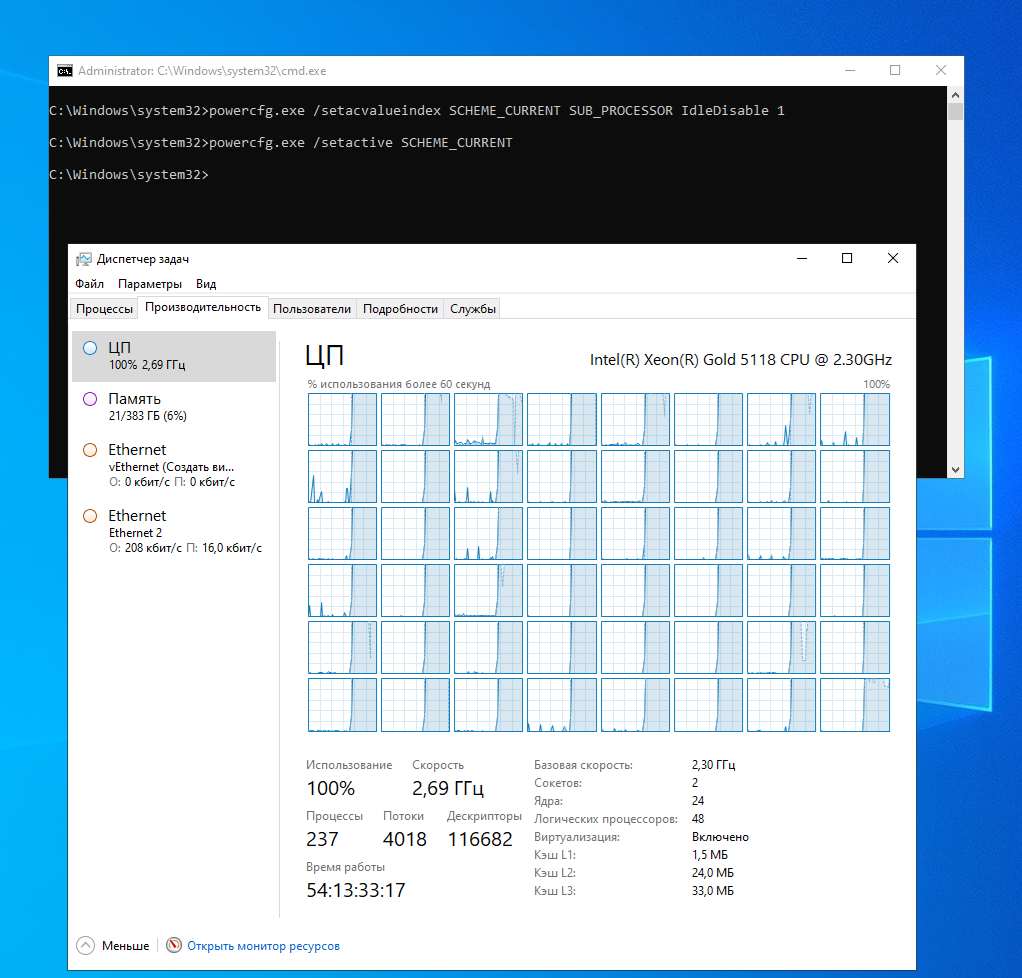
Task: Minimize the cmd.exe window
Action: [x=850, y=70]
